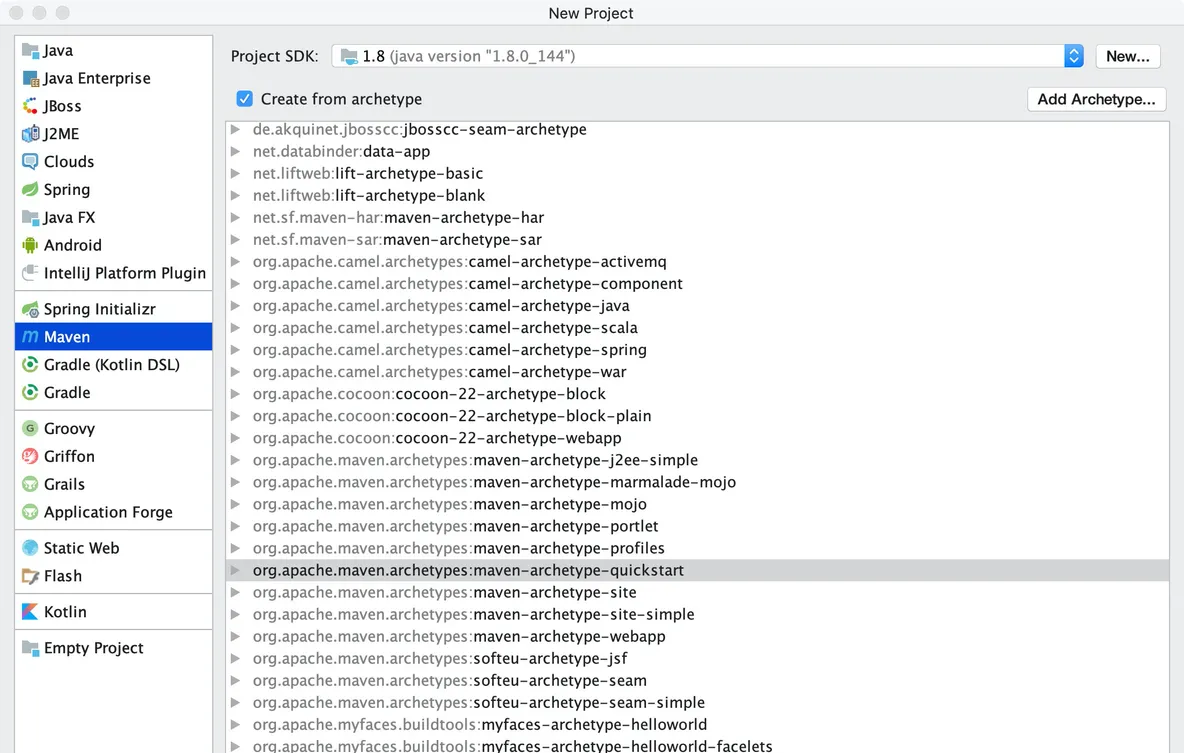Select maven-archetype-sar row

pos(697,239)
